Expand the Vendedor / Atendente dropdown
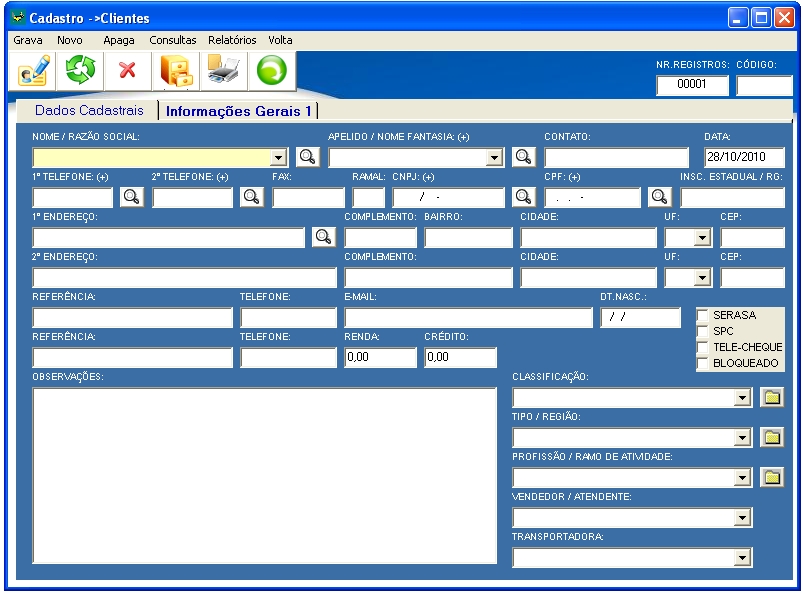This screenshot has width=803, height=593. (x=742, y=518)
